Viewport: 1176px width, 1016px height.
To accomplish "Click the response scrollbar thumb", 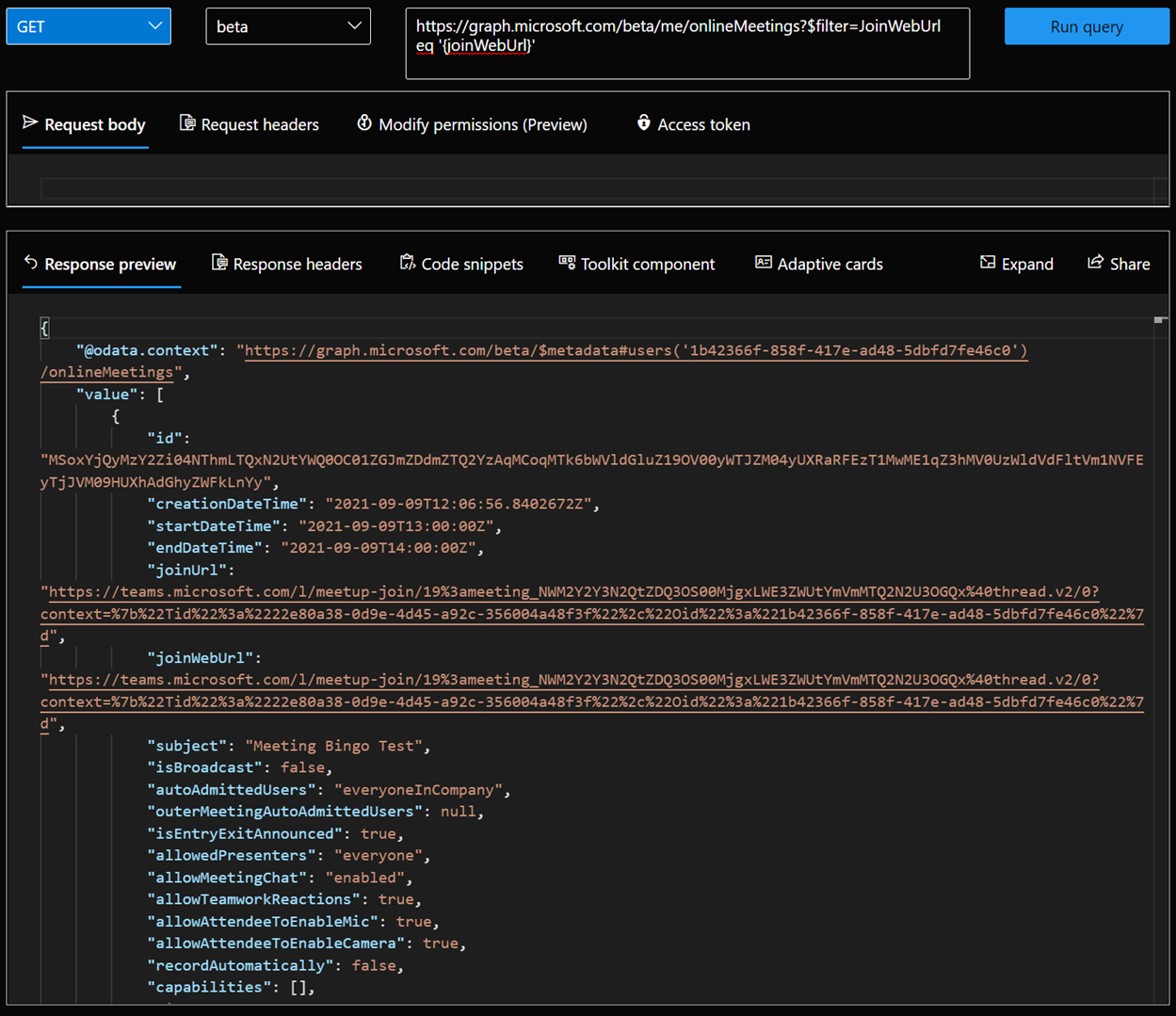I will click(1160, 320).
